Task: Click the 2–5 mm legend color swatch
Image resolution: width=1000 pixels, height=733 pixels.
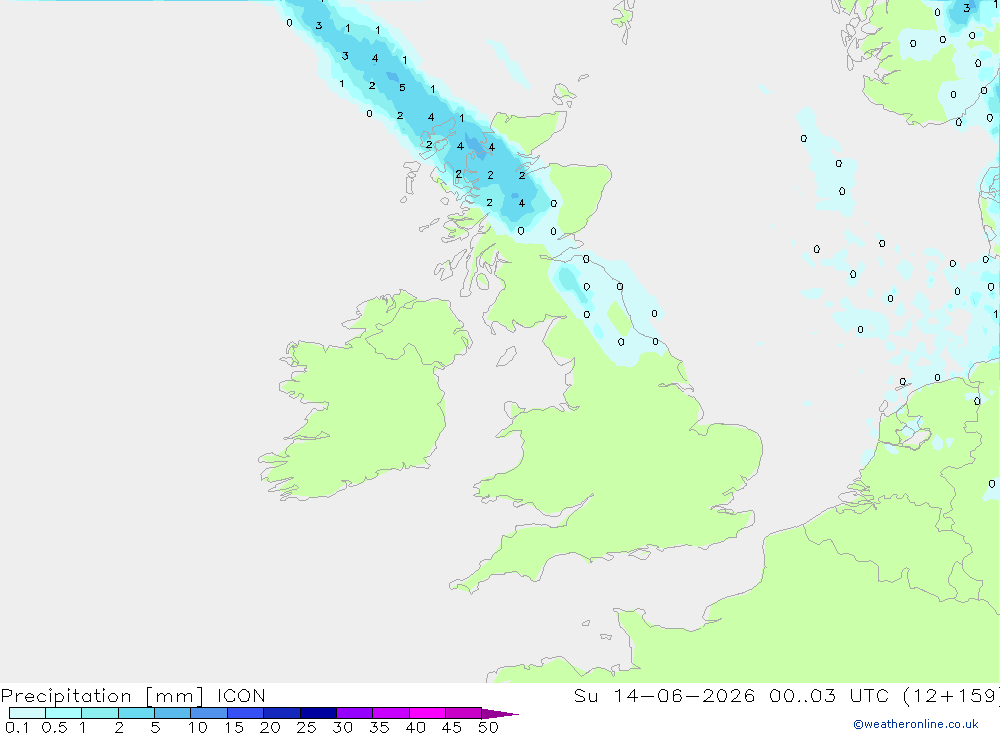Action: tap(136, 713)
